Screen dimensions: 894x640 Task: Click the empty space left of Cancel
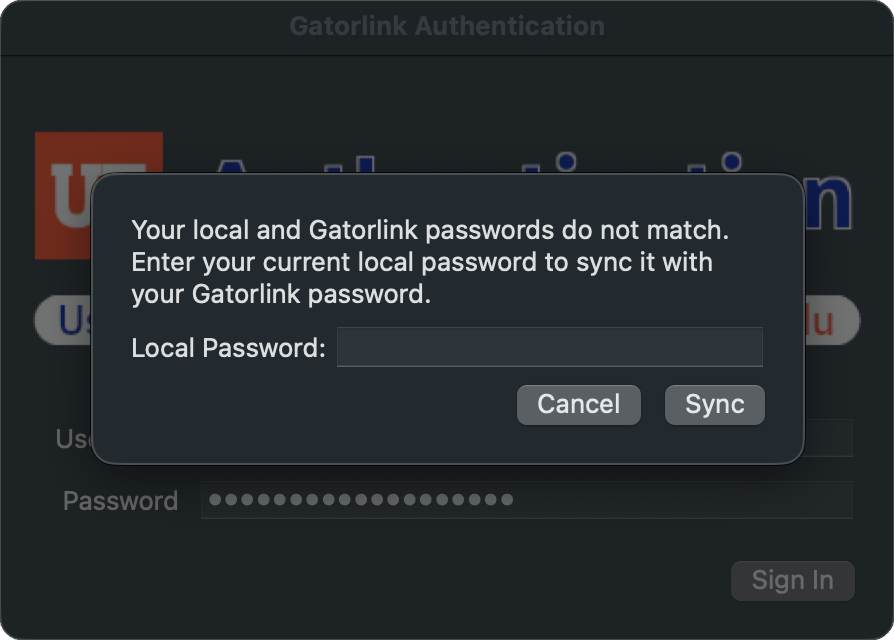tap(320, 405)
